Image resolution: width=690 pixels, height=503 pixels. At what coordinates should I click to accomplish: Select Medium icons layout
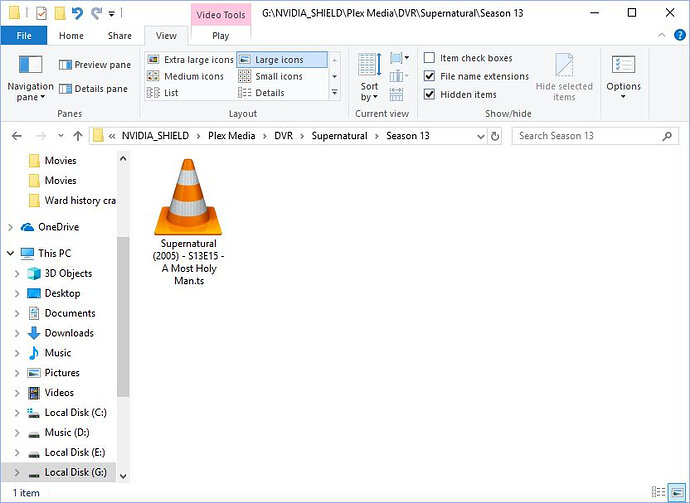pyautogui.click(x=185, y=76)
